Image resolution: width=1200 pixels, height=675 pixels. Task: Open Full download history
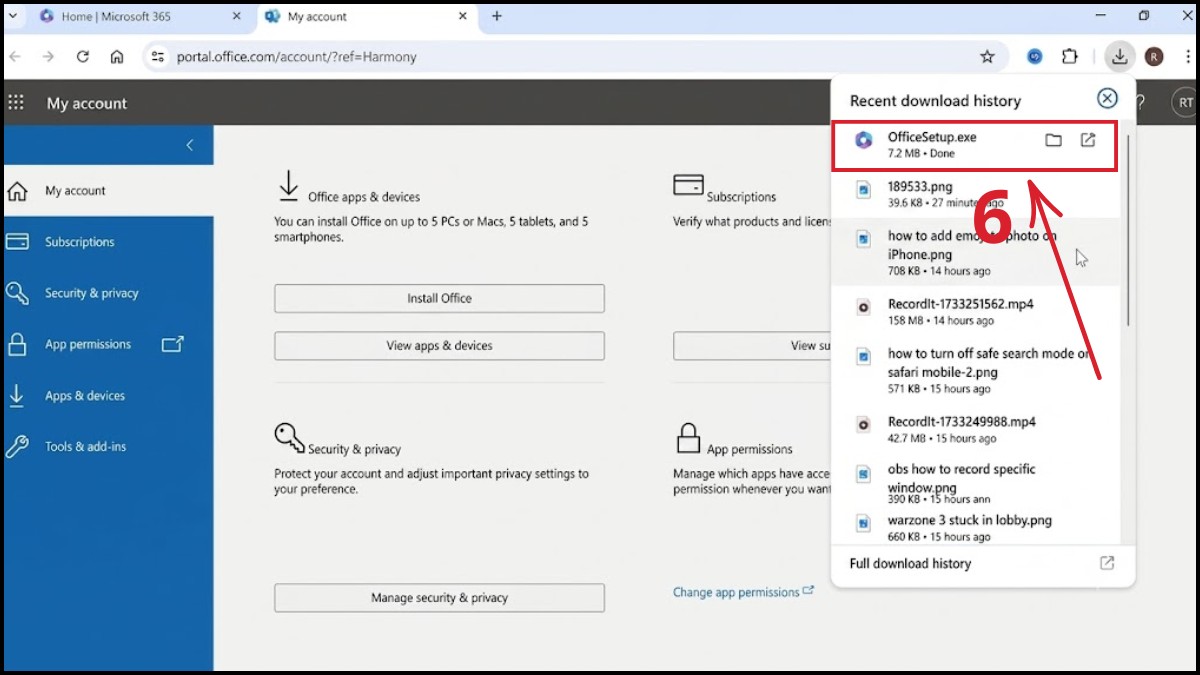click(982, 564)
